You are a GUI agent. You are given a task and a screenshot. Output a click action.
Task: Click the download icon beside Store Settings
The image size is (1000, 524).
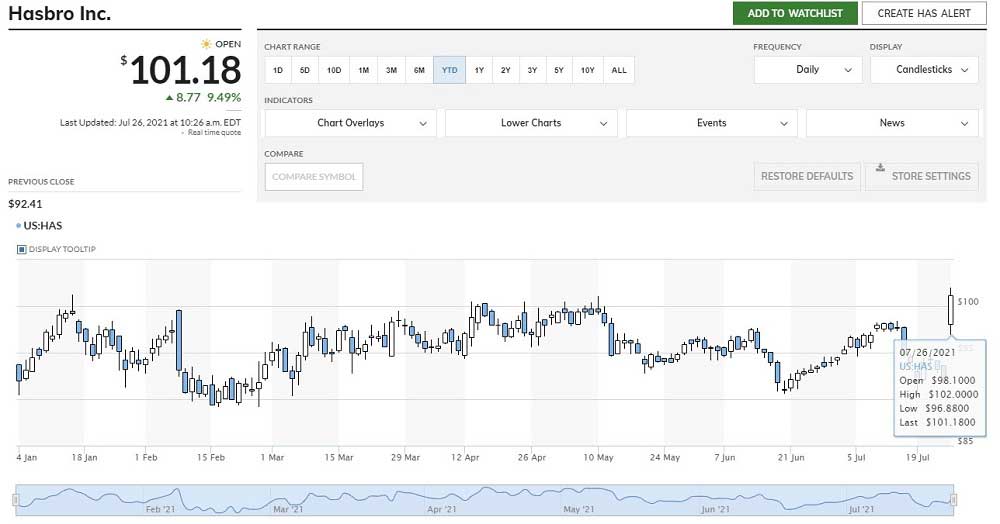tap(880, 168)
